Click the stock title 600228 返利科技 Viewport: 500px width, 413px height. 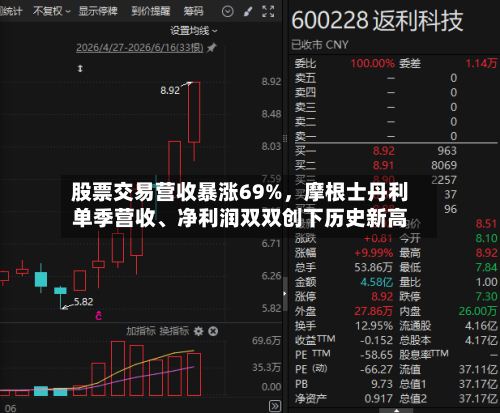click(377, 21)
